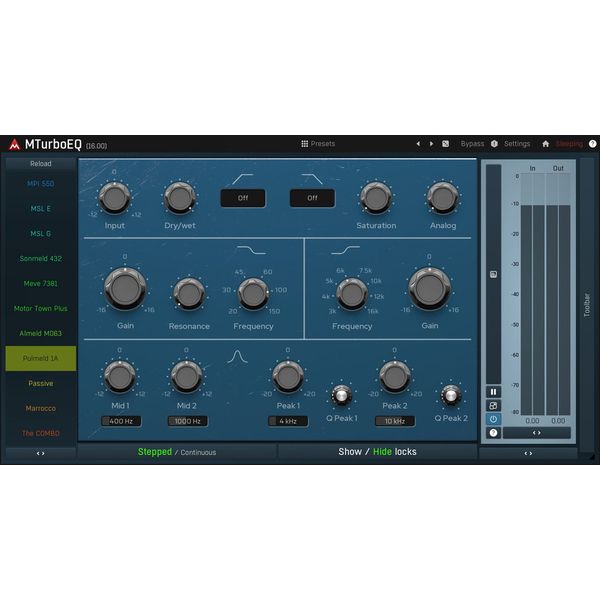
Task: Select the MSL G device
Action: [x=41, y=234]
